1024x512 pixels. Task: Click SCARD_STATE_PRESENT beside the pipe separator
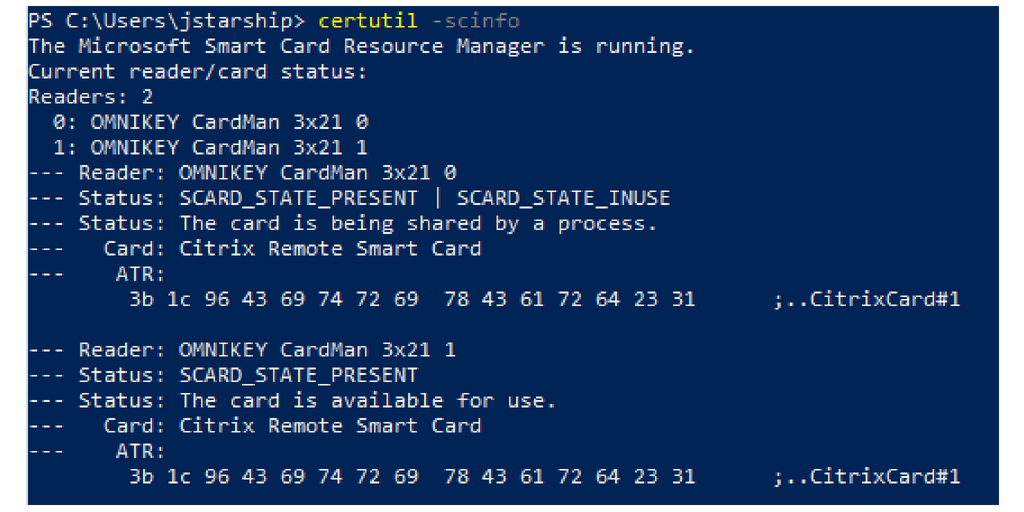(298, 198)
